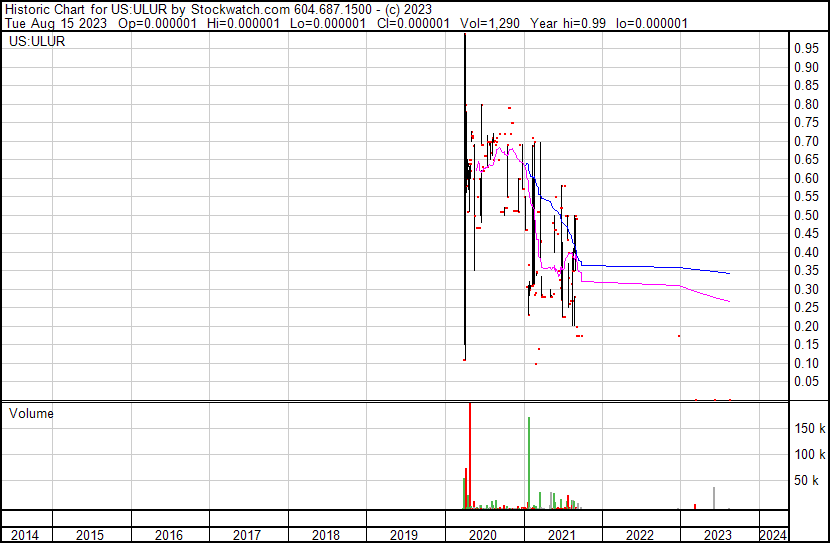Select the 2014 year label on time axis
Screen dimensions: 830x543
coord(25,535)
